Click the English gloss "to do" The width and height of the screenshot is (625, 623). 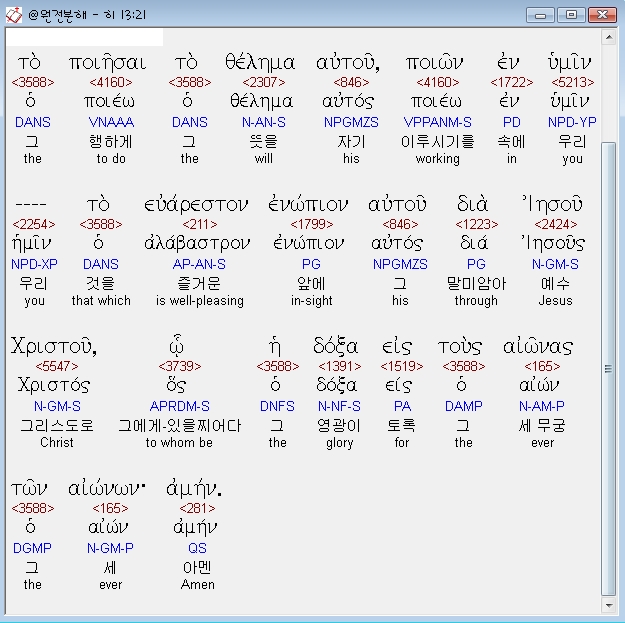point(111,159)
